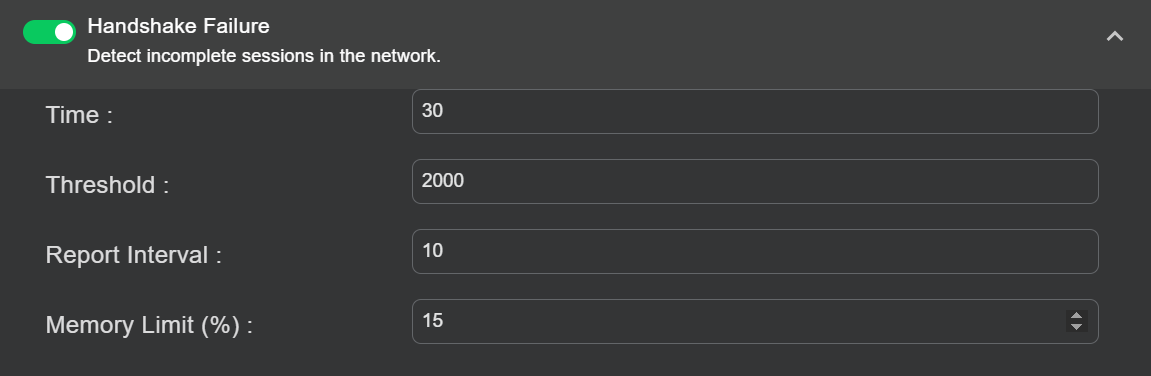Screen dimensions: 1151x376
Task: Focus the Memory Limit (%) input field
Action: 755,321
